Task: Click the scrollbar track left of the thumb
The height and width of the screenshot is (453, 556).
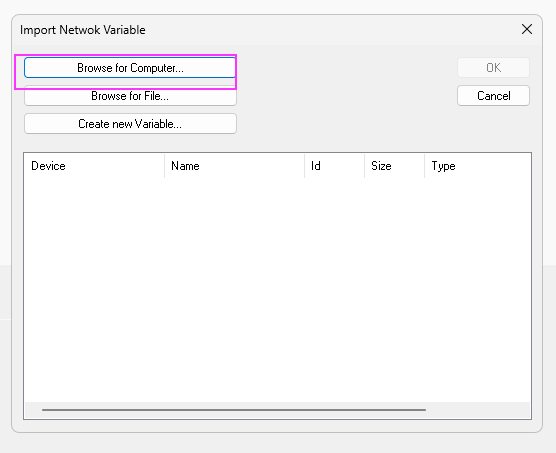Action: click(33, 410)
